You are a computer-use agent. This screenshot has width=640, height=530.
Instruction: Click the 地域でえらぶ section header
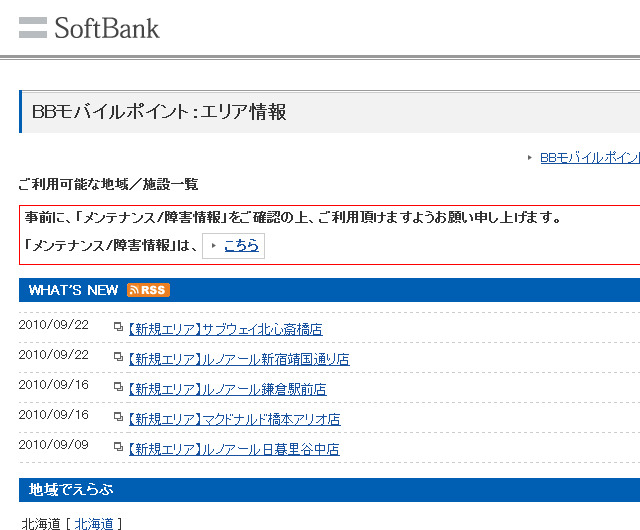[71, 490]
